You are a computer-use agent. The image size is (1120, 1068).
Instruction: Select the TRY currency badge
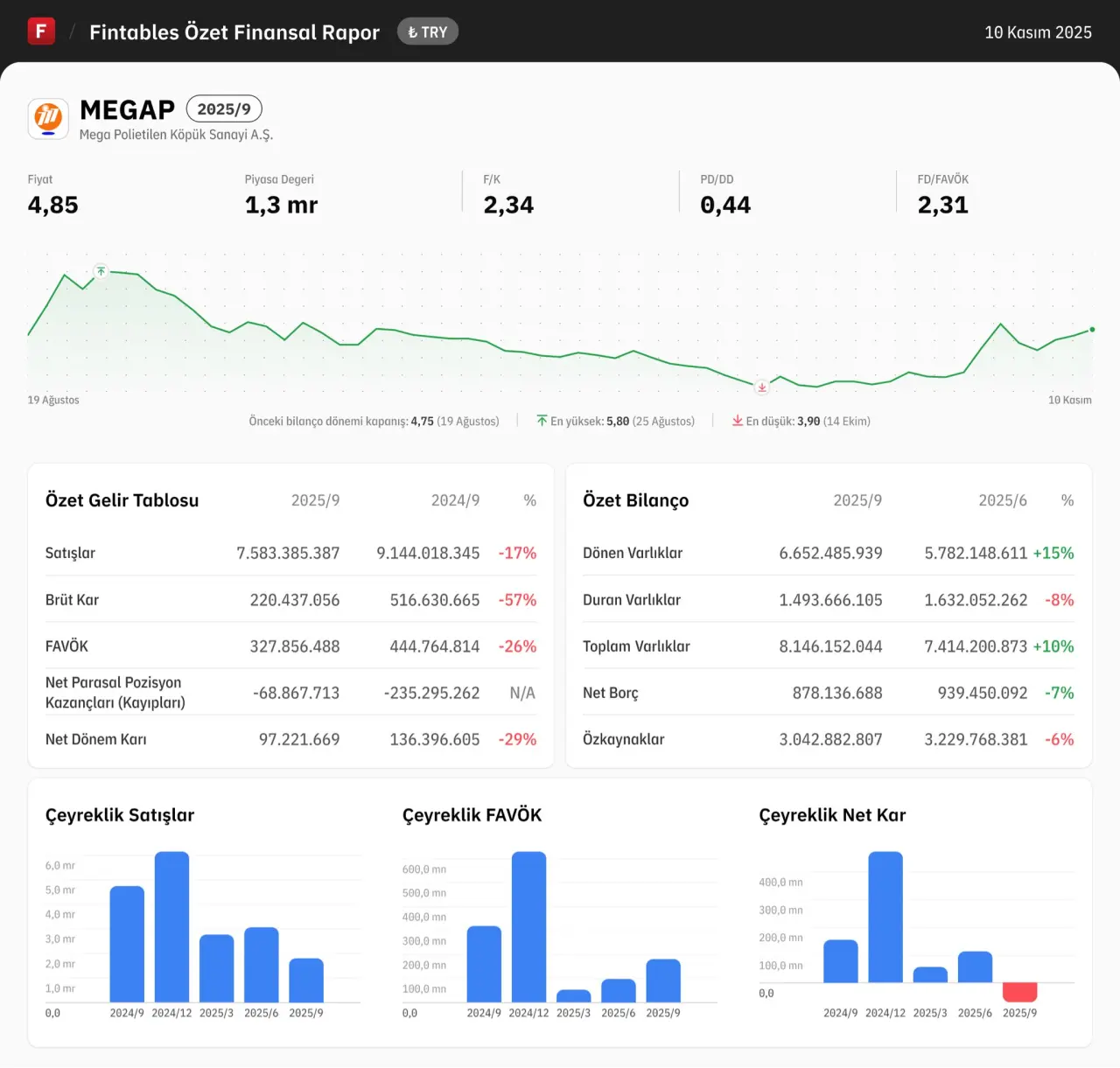point(428,32)
